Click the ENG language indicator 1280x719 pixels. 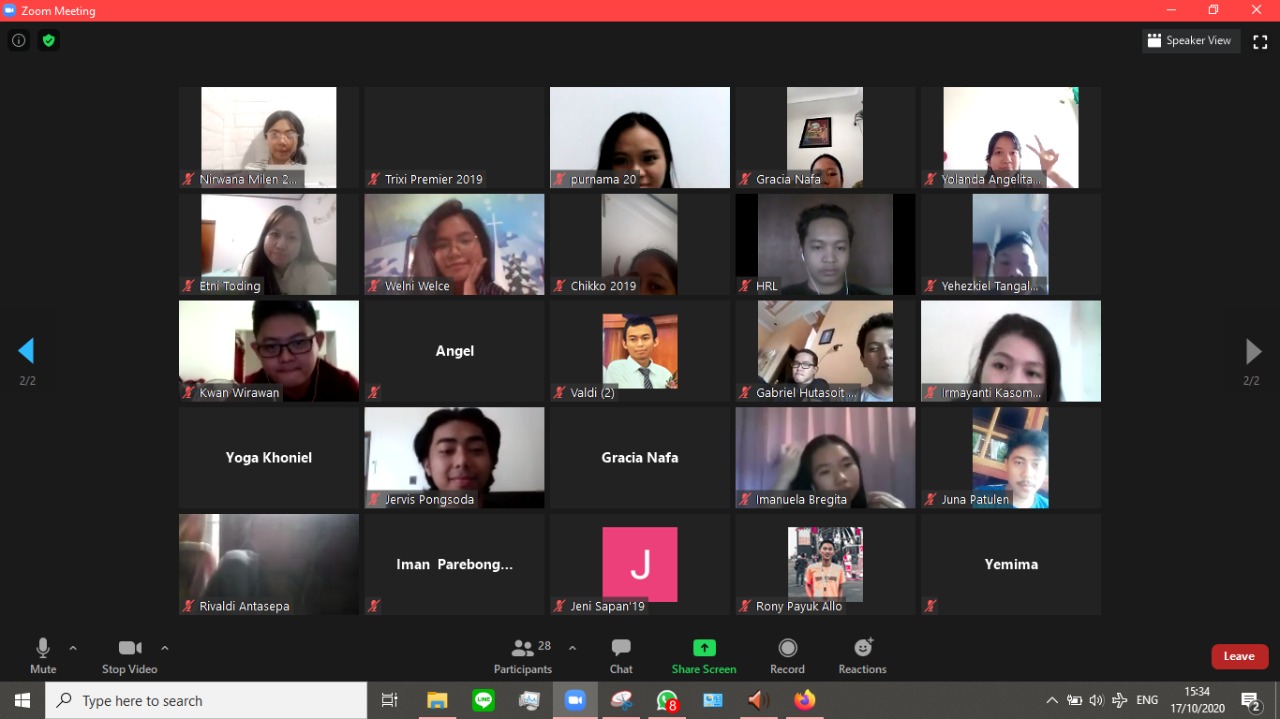click(1147, 700)
